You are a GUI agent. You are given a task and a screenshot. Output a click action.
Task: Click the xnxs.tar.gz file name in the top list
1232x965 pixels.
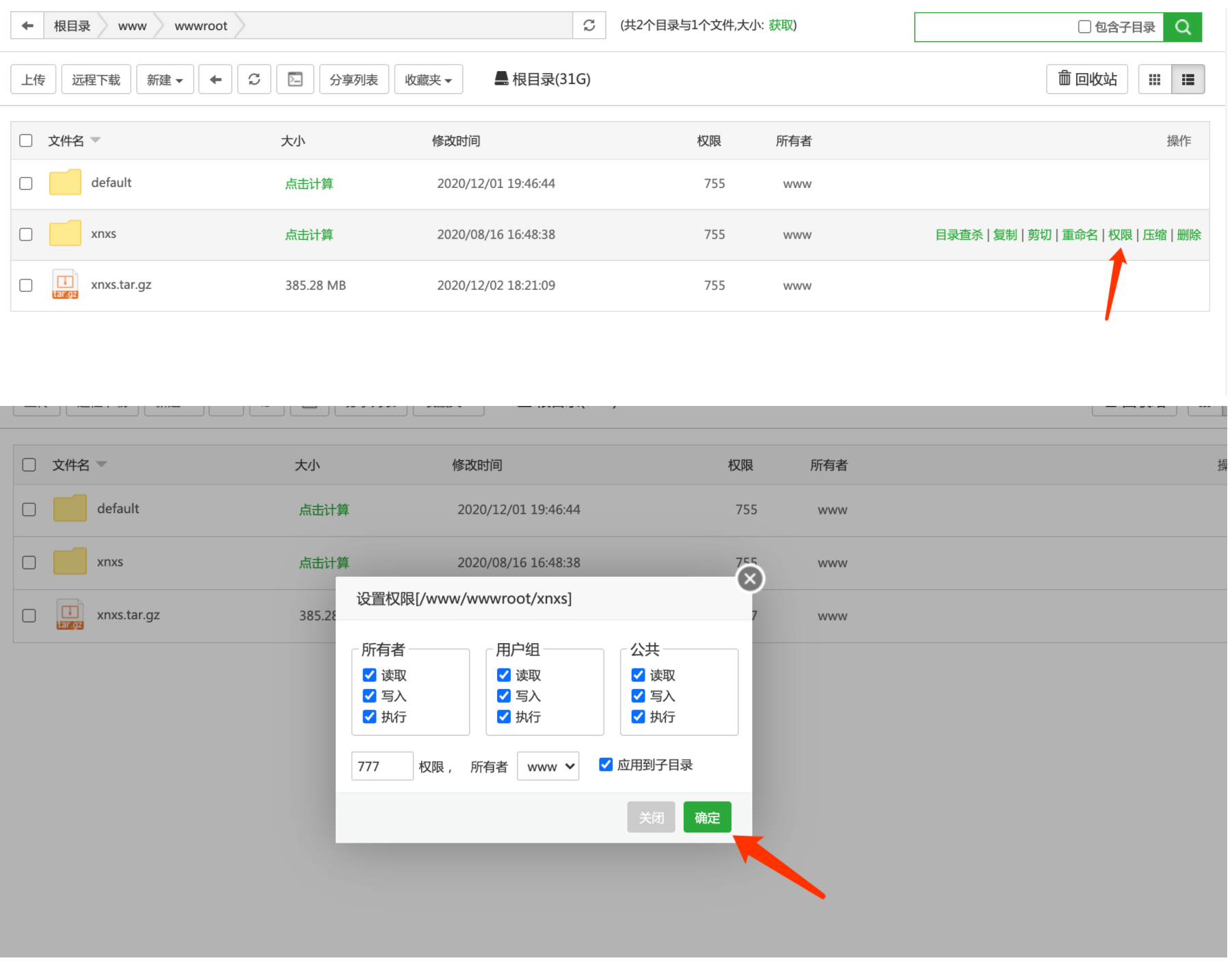[122, 285]
